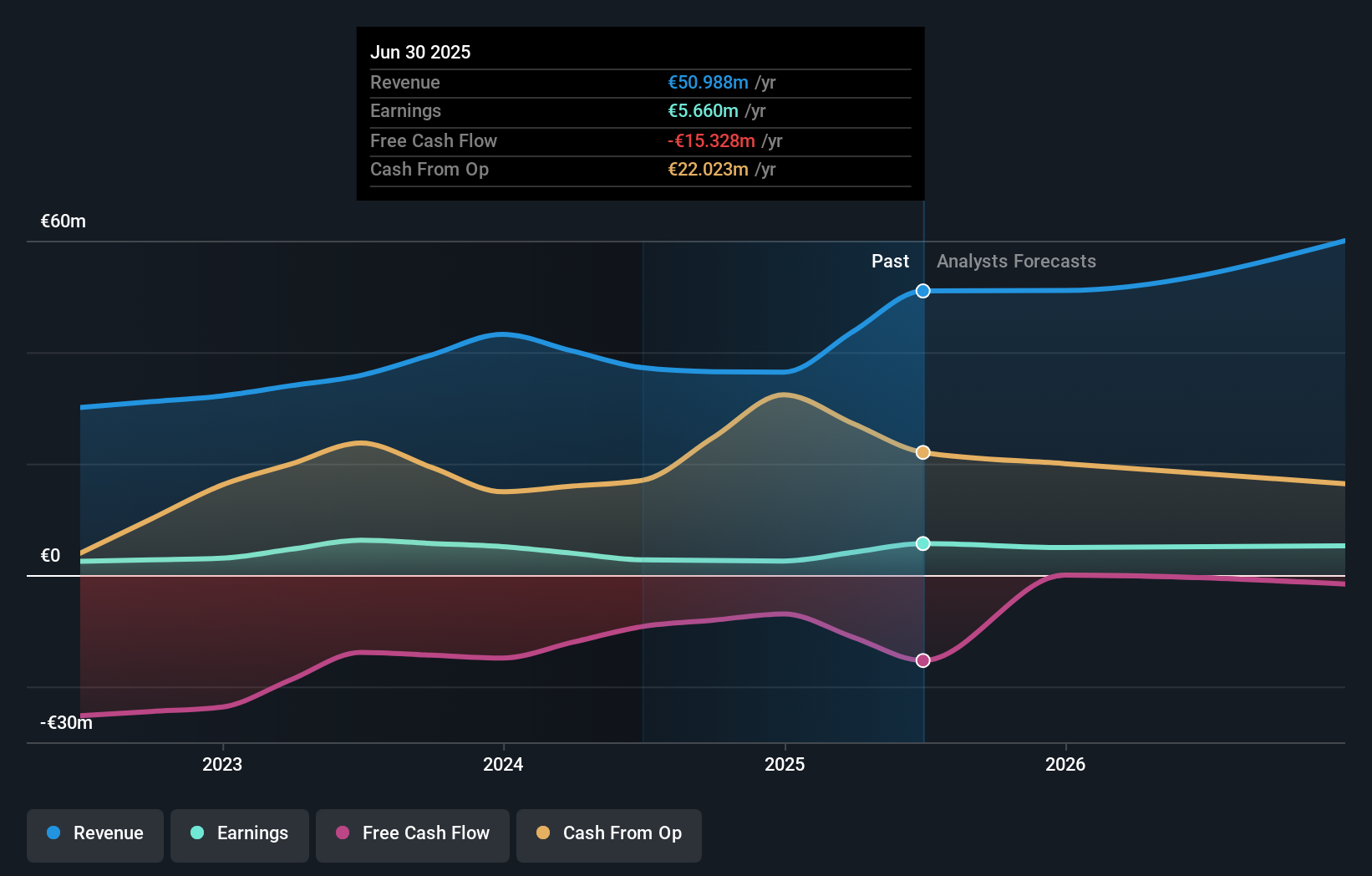Toggle the Earnings series visibility
Image resolution: width=1372 pixels, height=876 pixels.
pos(240,835)
